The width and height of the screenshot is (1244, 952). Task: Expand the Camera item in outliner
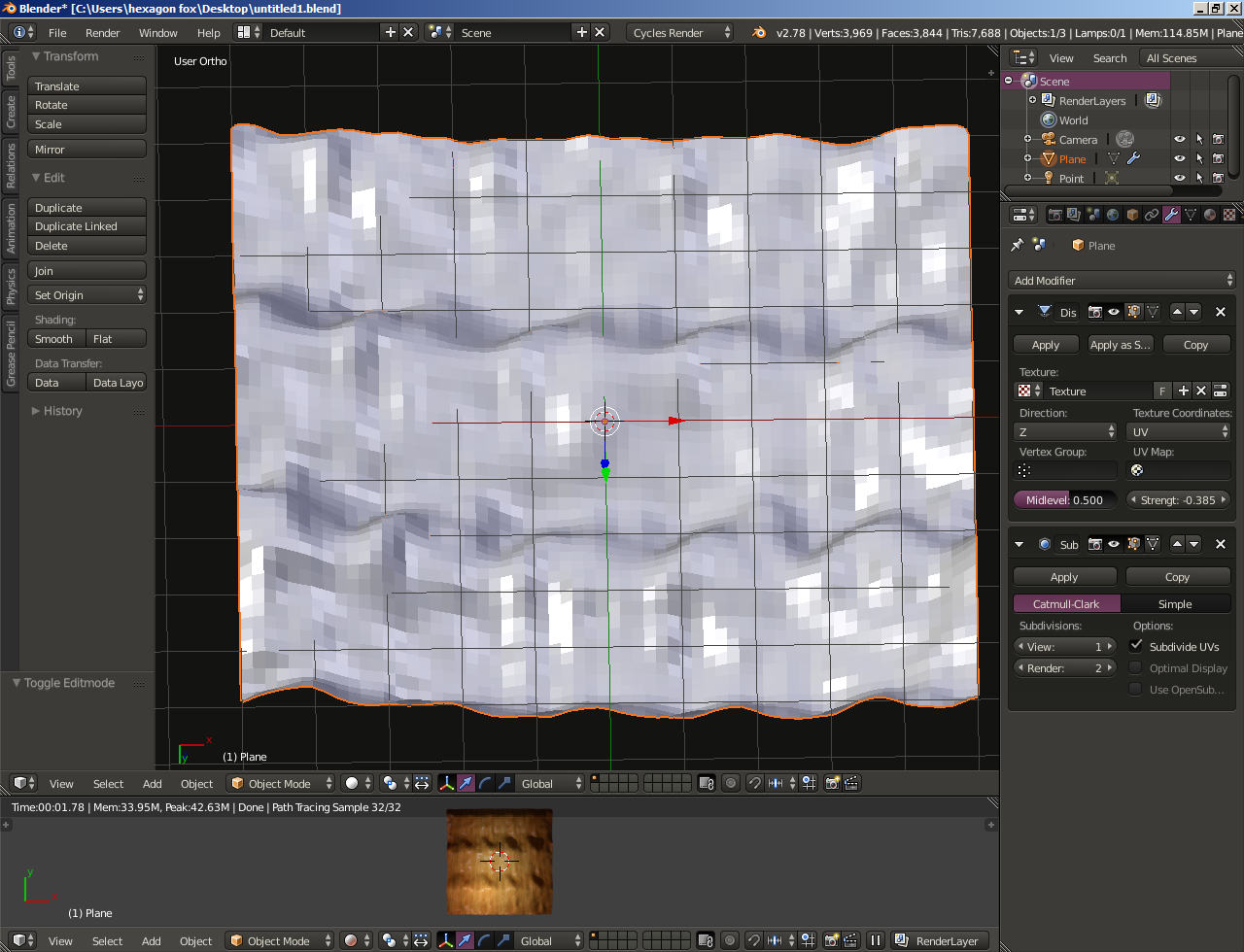[1027, 139]
